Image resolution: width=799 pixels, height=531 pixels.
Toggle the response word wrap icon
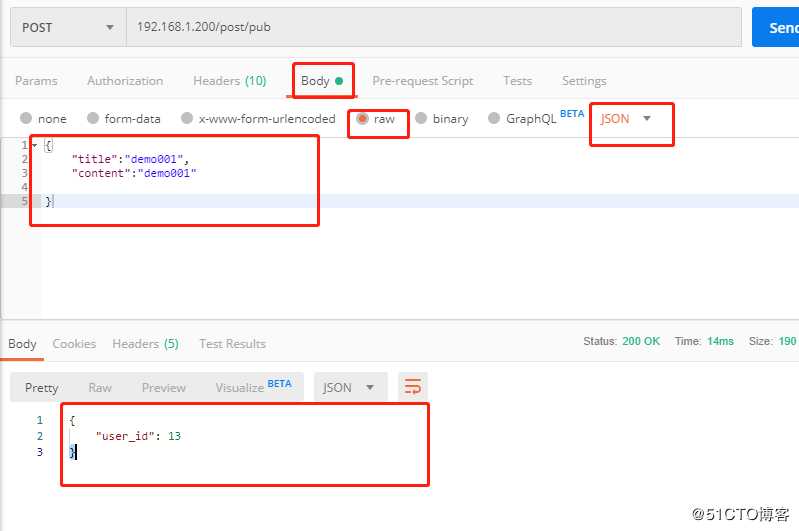pos(412,387)
